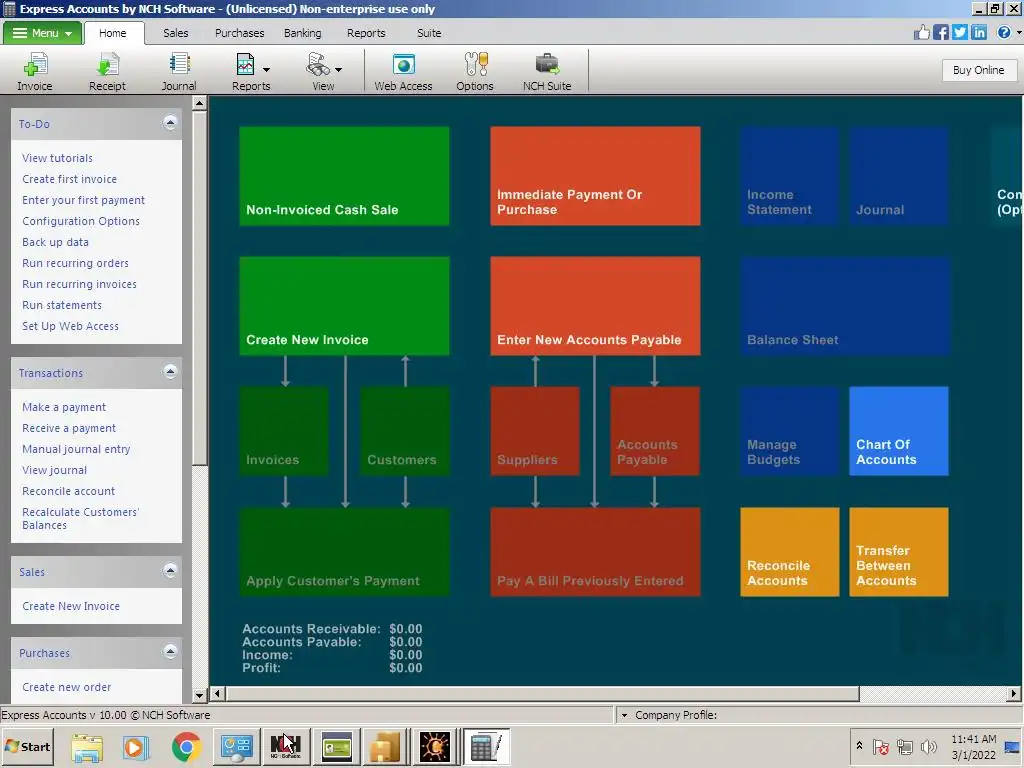The height and width of the screenshot is (768, 1024).
Task: Collapse the Purchases sidebar panel
Action: point(170,652)
